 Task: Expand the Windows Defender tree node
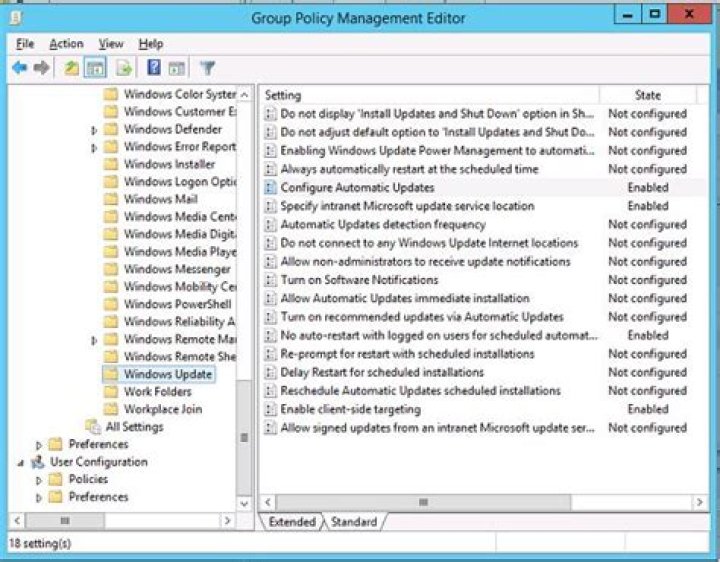[94, 130]
